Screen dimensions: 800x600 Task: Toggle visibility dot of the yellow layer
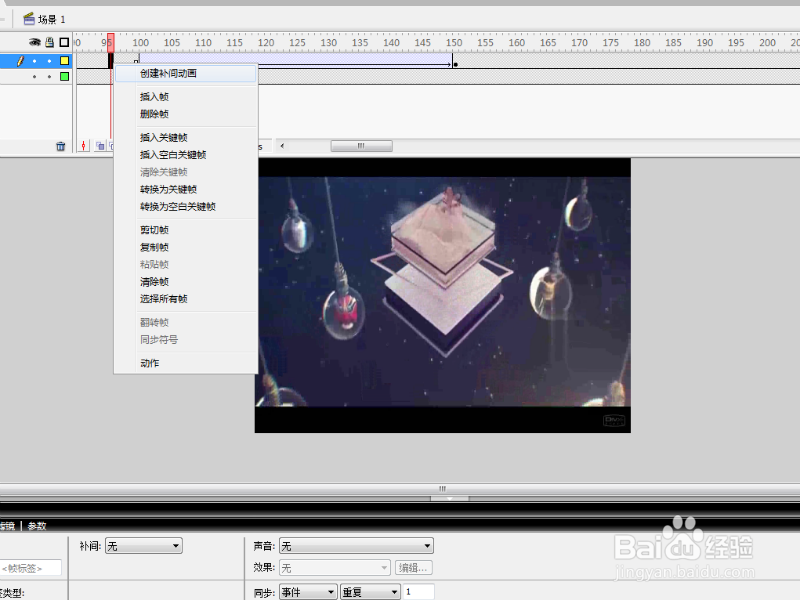pyautogui.click(x=34, y=61)
